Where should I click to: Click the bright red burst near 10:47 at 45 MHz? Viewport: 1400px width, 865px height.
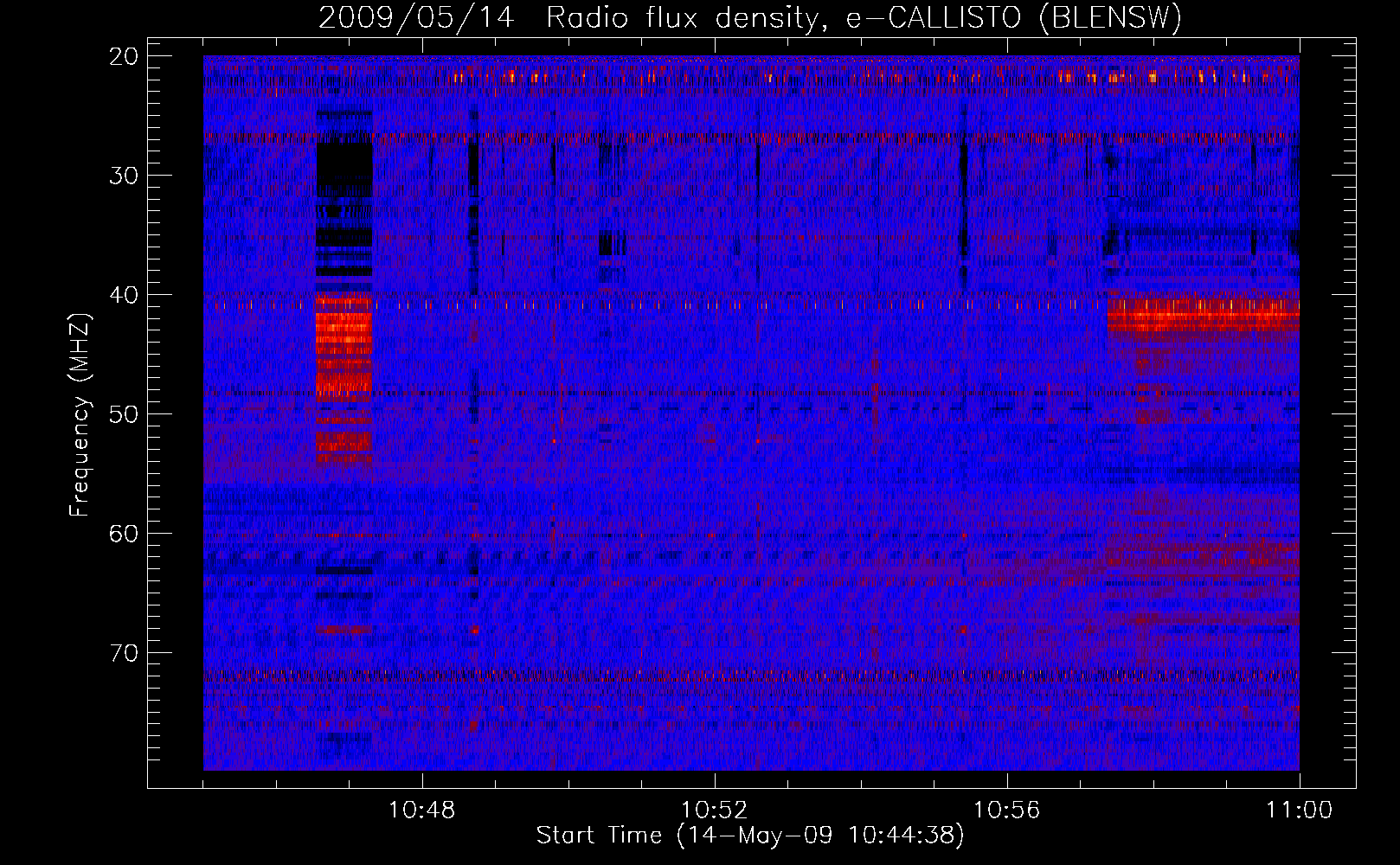click(344, 346)
